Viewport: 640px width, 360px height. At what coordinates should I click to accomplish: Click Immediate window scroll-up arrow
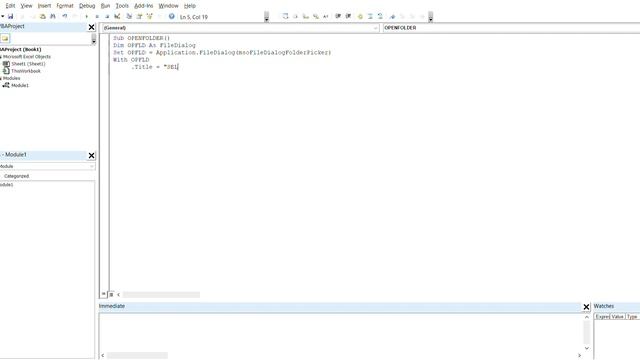click(587, 317)
